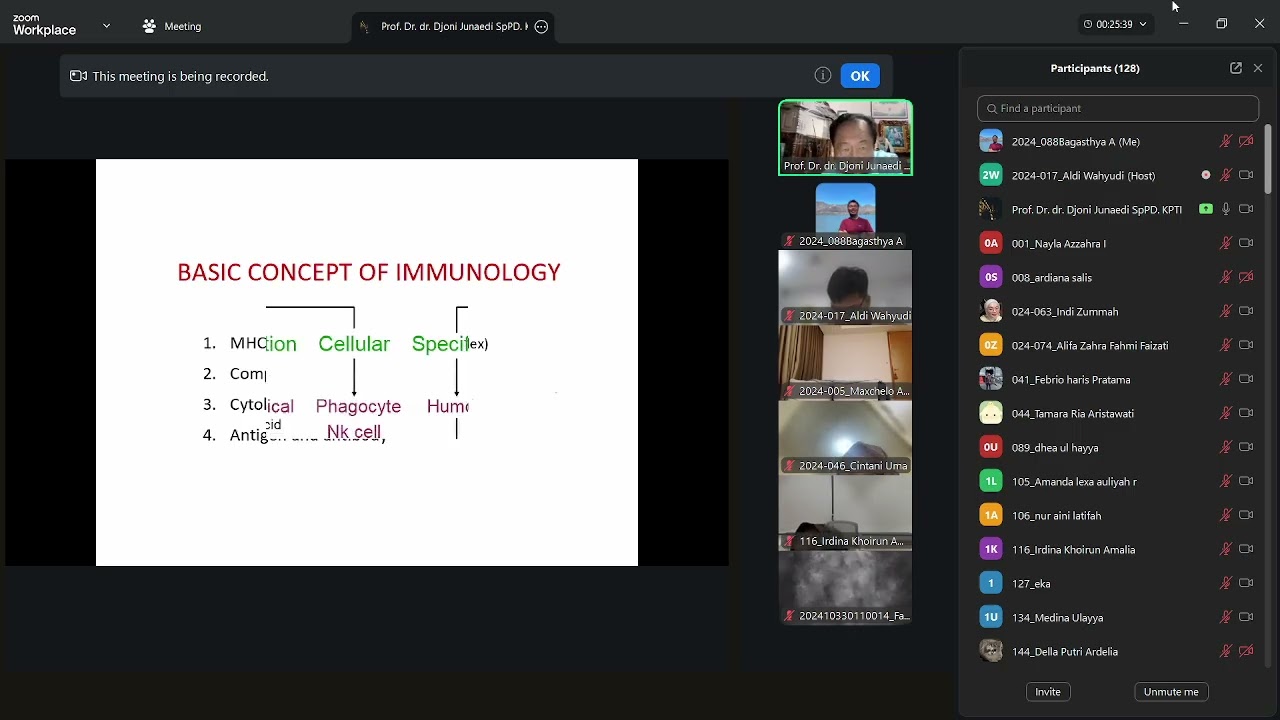Acknowledge recording notice with OK
The image size is (1280, 720).
click(860, 76)
